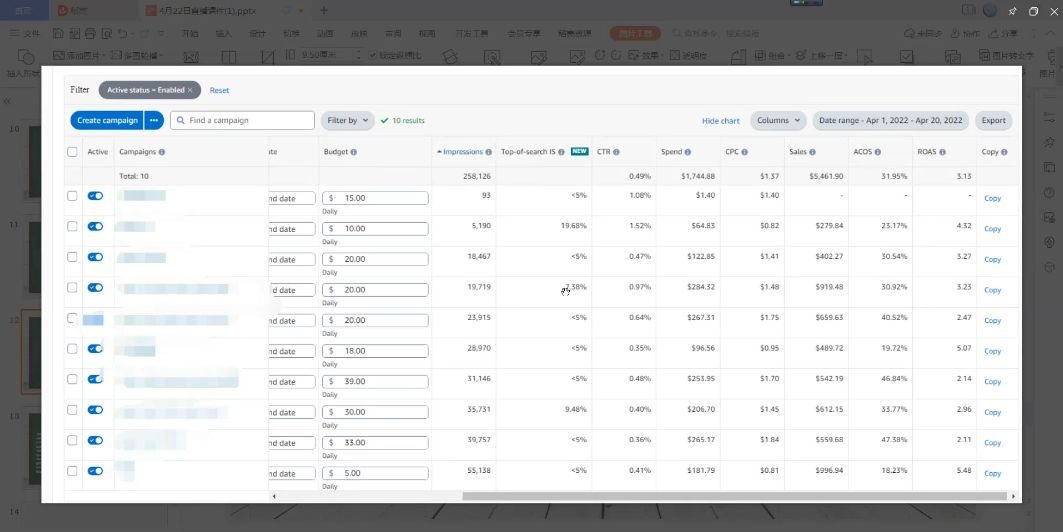Viewport: 1063px width, 532px height.
Task: Check the row with 55,138 impressions
Action: [x=73, y=471]
